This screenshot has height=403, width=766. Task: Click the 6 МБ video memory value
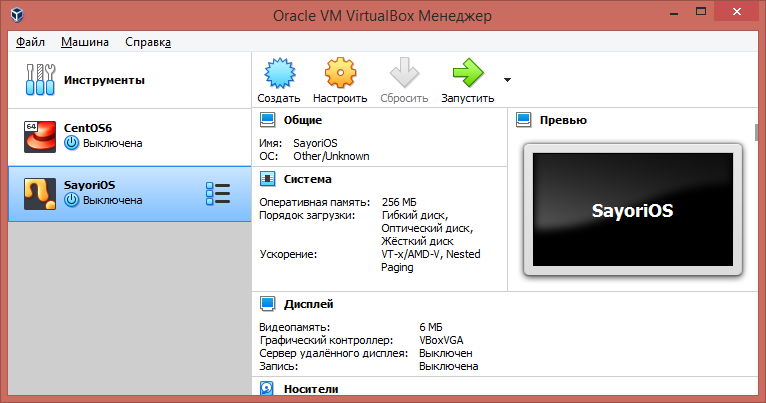coord(431,327)
